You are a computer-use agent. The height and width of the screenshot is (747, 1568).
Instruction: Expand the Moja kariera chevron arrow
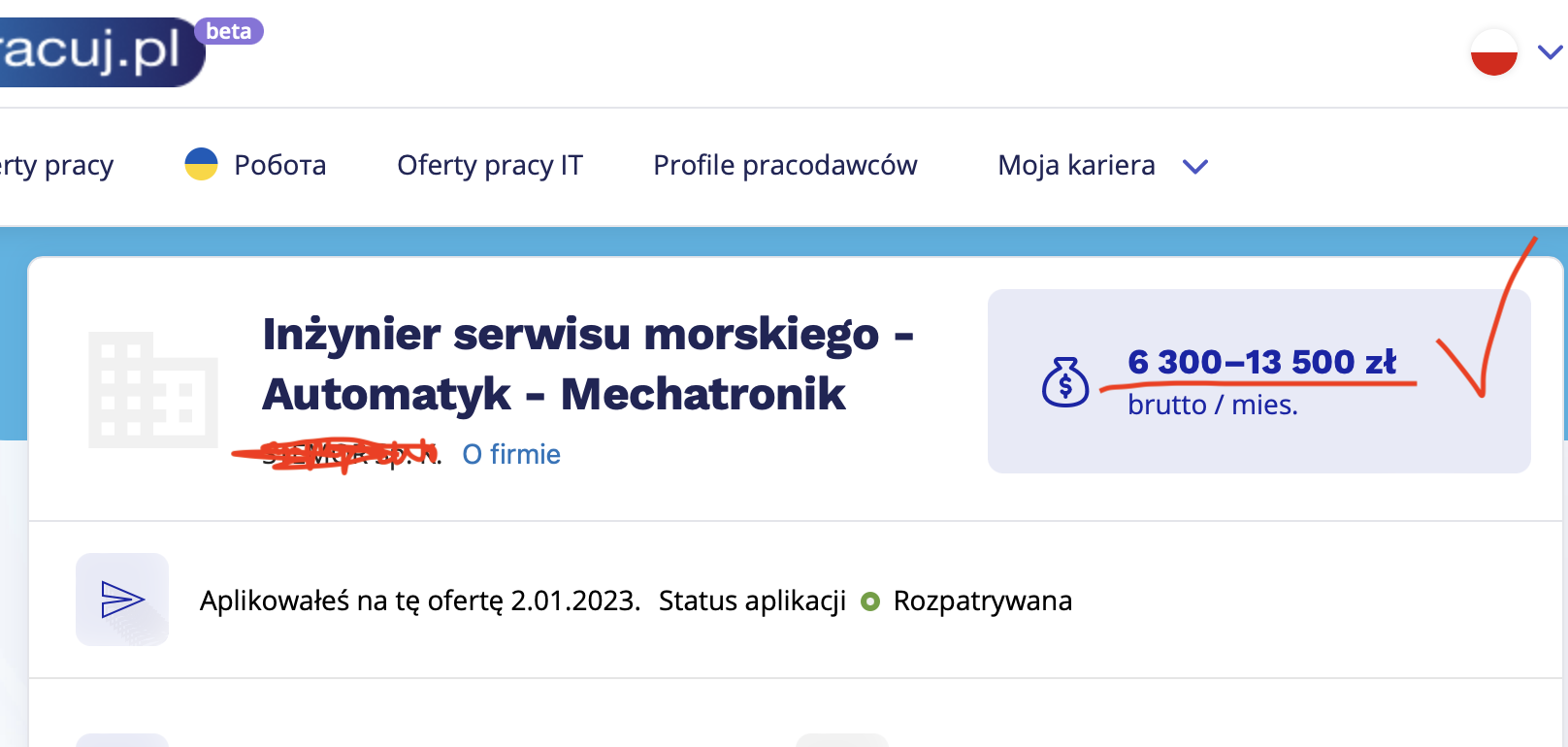pyautogui.click(x=1195, y=167)
